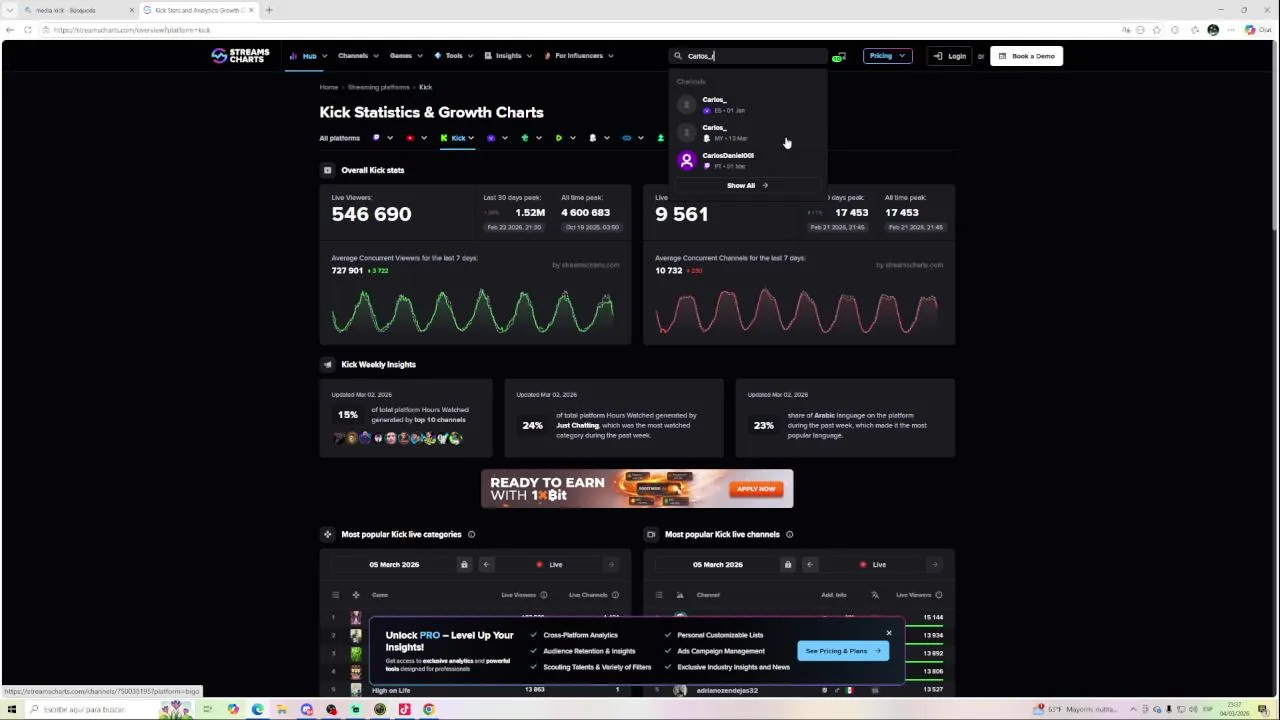Open the Windows Start button
Viewport: 1280px width, 720px height.
[x=11, y=709]
